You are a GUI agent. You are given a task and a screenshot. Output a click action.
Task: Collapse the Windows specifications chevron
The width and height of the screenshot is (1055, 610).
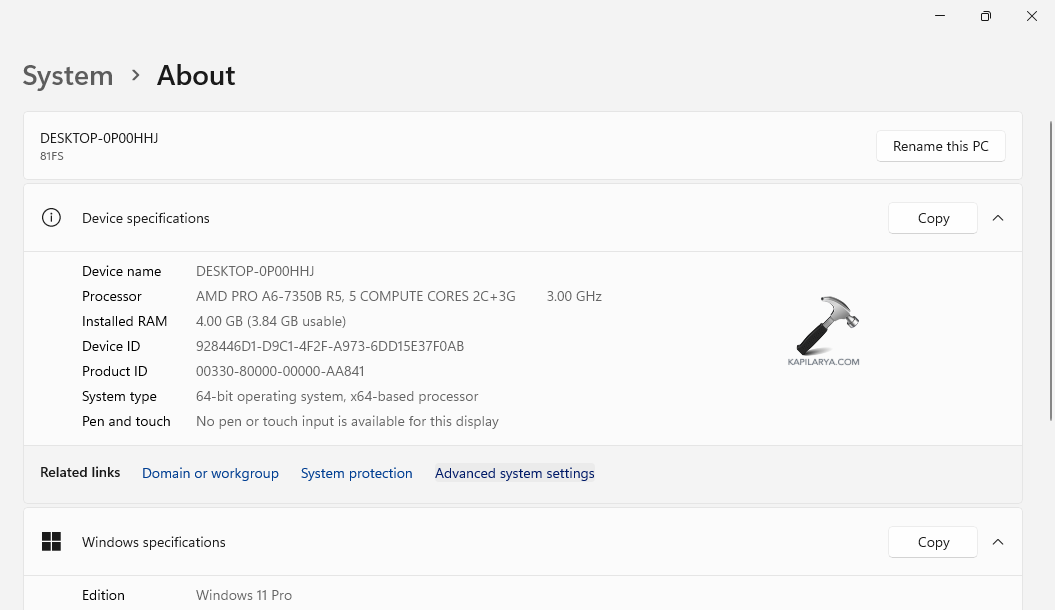pyautogui.click(x=998, y=542)
